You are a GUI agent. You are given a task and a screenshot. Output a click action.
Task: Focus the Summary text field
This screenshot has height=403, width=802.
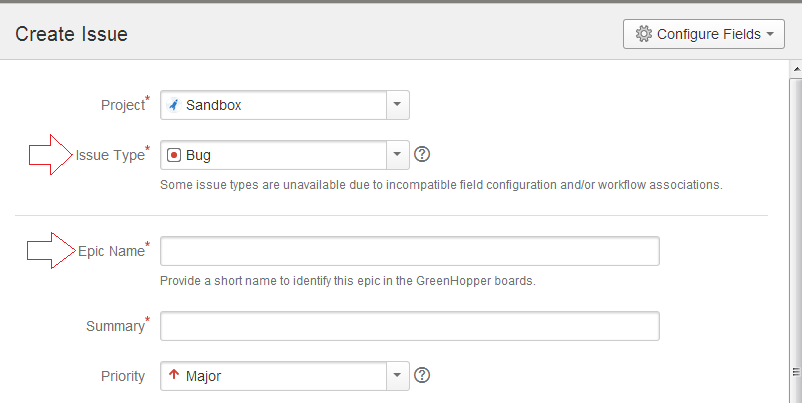410,326
